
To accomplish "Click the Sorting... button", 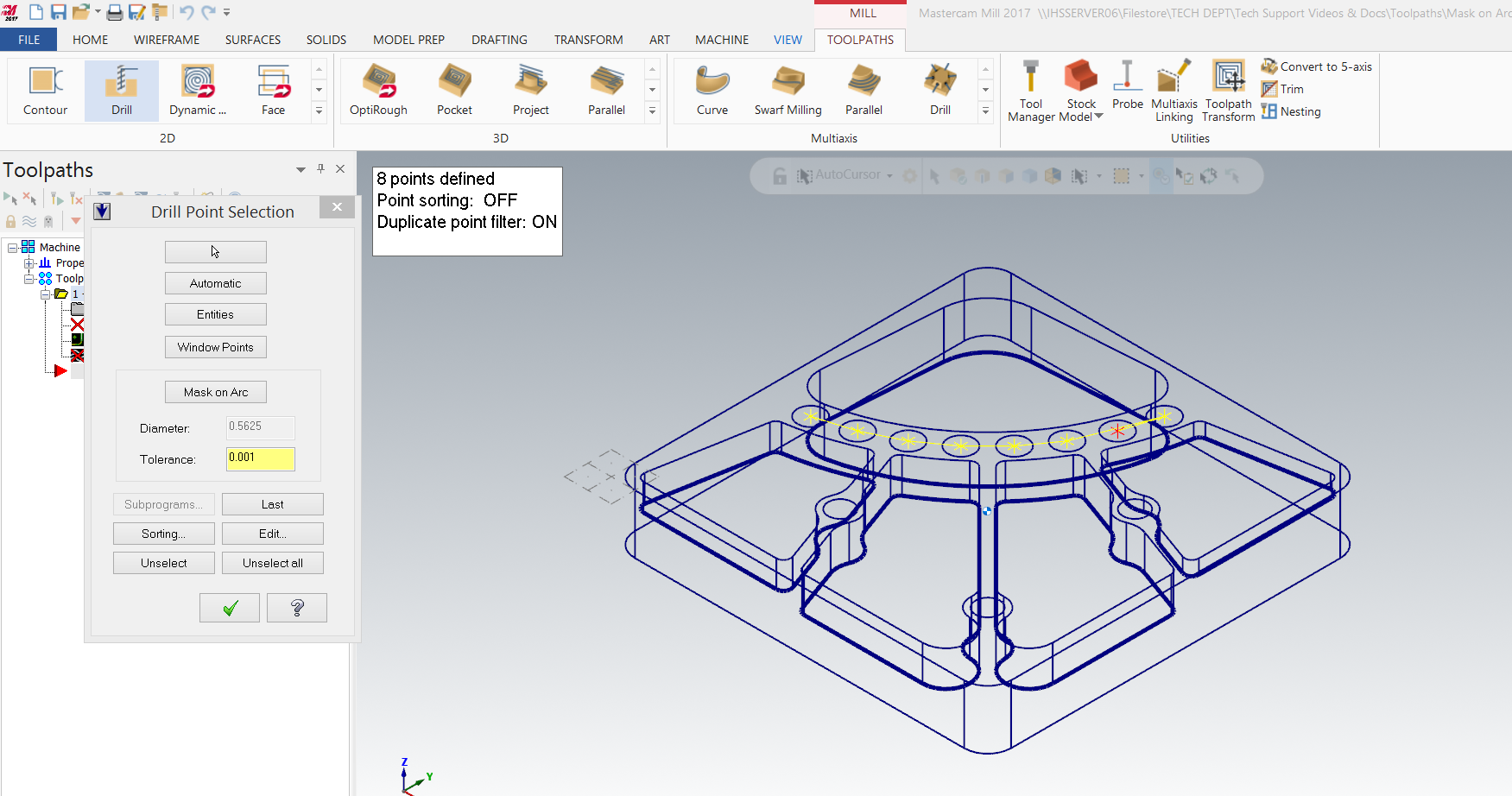I will point(164,534).
